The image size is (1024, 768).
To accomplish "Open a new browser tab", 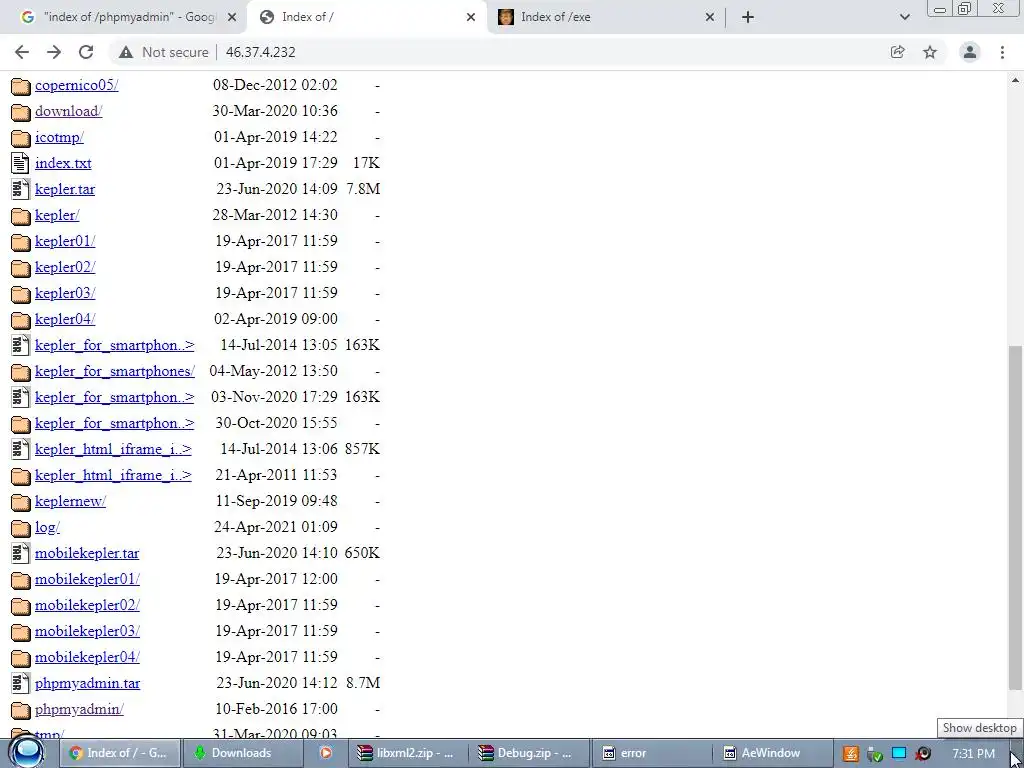I will point(748,17).
